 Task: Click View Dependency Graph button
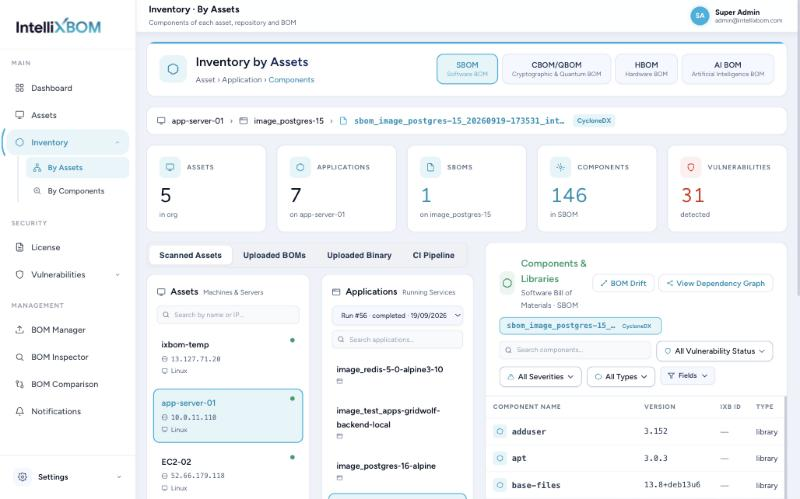[x=716, y=283]
